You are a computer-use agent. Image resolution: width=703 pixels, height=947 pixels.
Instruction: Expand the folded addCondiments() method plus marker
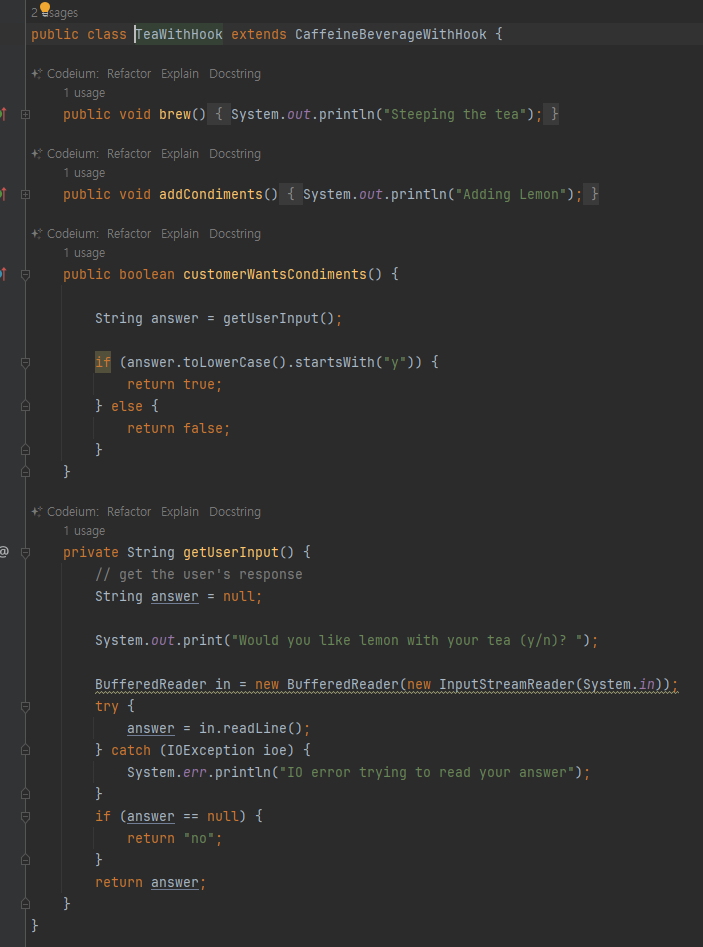25,194
